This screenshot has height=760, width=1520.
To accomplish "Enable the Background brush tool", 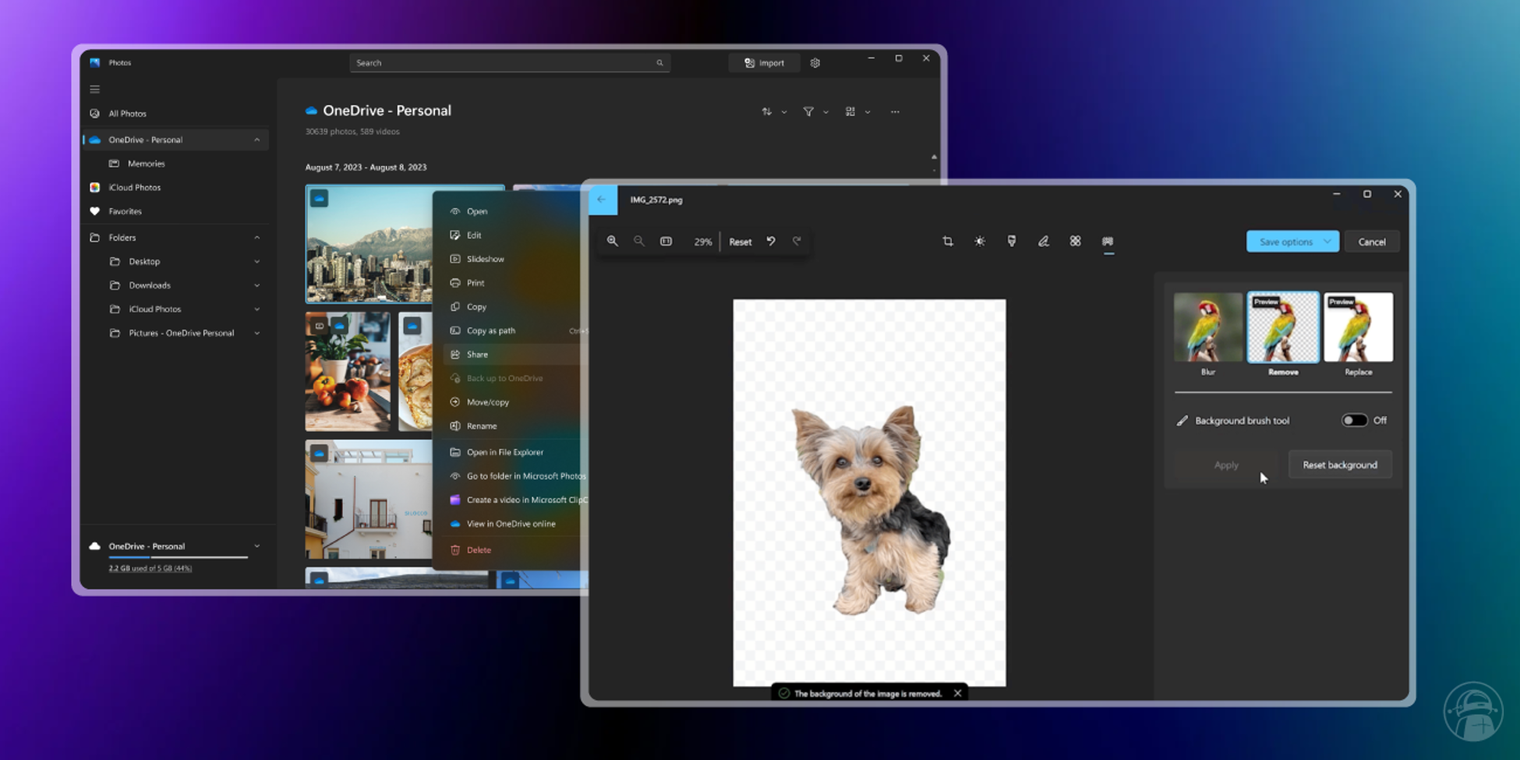I will click(1356, 420).
